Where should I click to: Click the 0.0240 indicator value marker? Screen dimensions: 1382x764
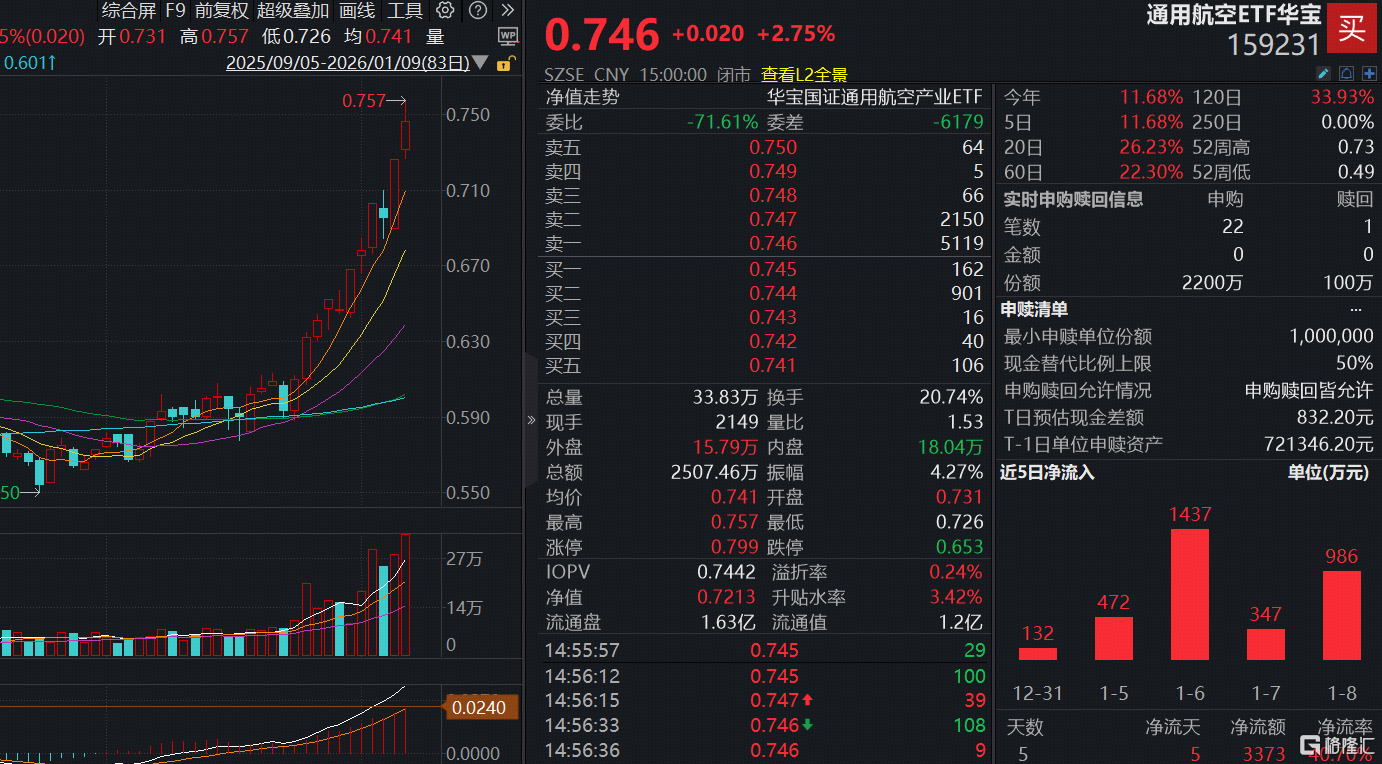(479, 708)
